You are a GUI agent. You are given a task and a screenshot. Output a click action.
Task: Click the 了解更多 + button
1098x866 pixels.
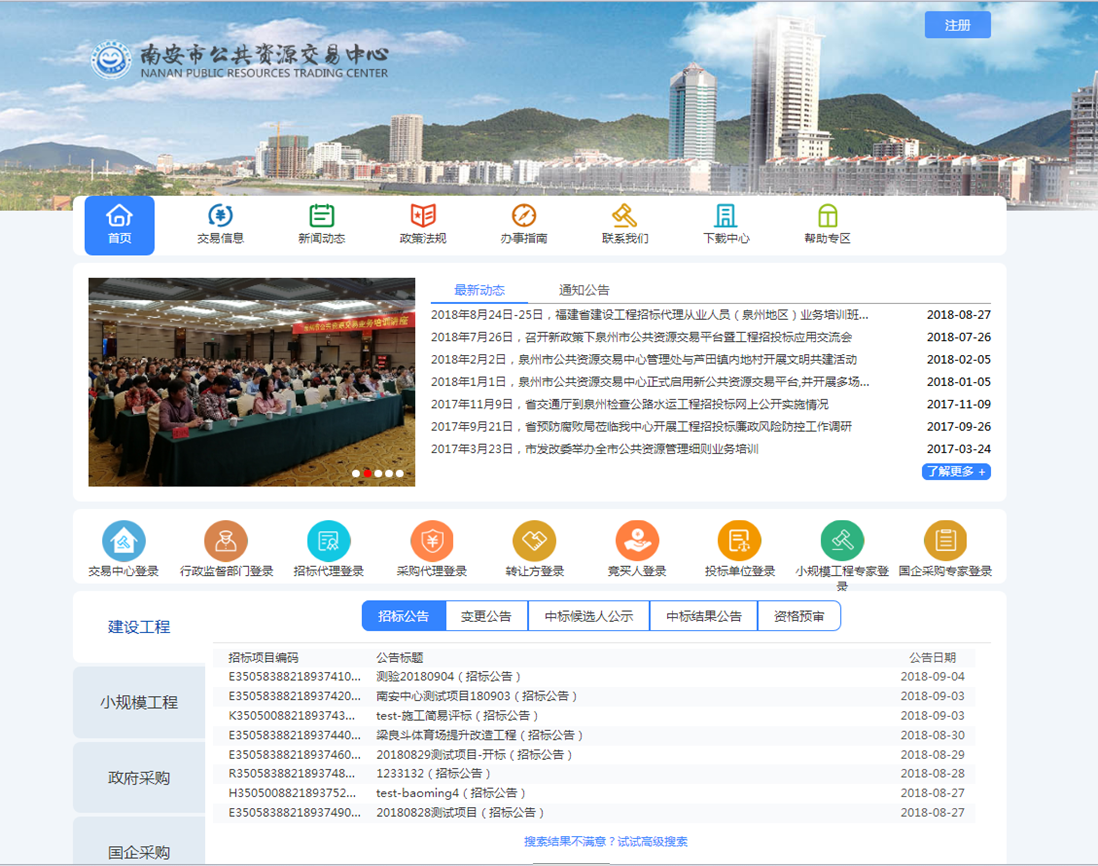pyautogui.click(x=956, y=471)
